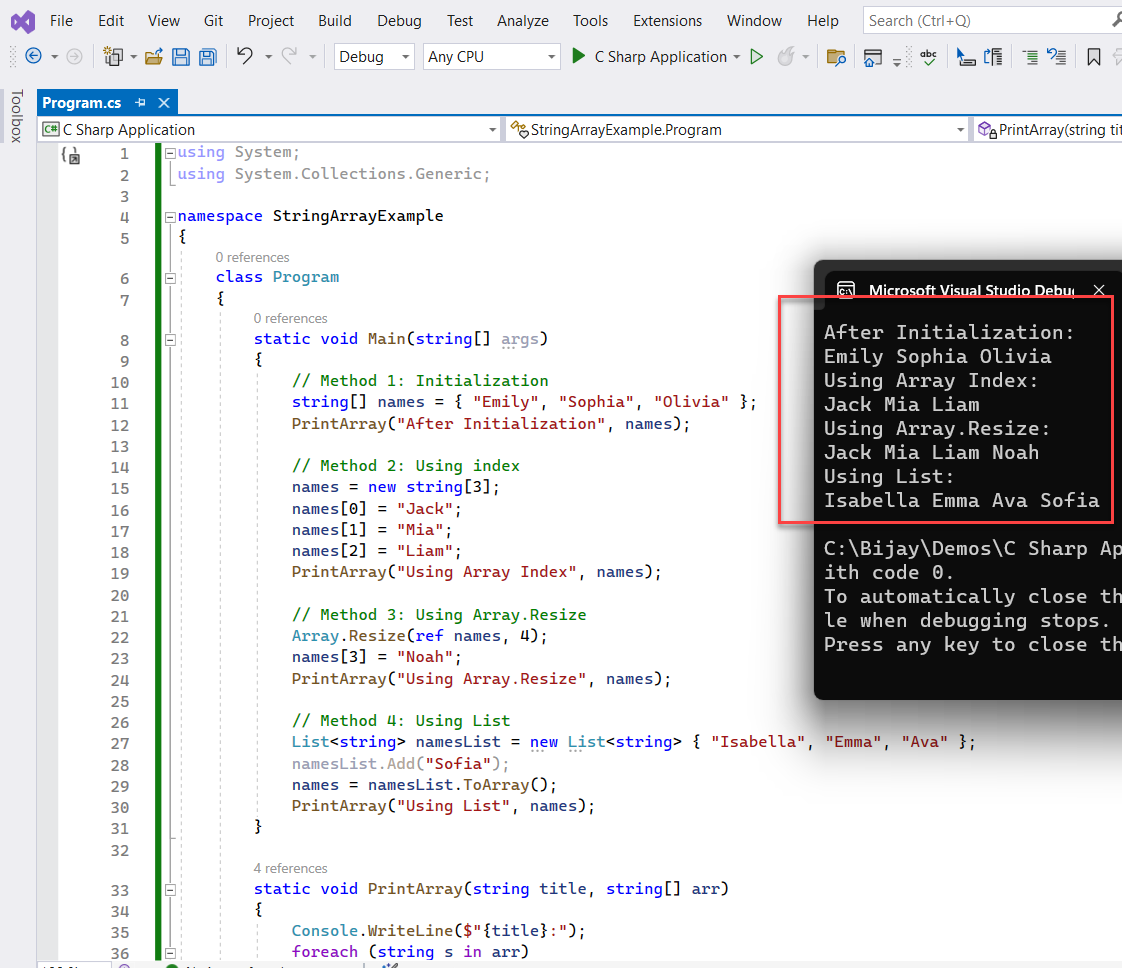Open the StringArrayExample.Program type dropdown
Image resolution: width=1122 pixels, height=968 pixels.
click(x=738, y=129)
